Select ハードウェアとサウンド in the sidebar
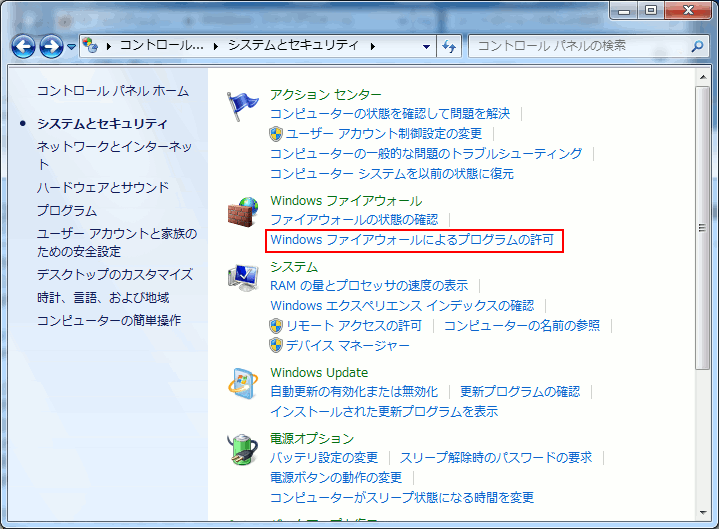Image resolution: width=719 pixels, height=529 pixels. [103, 187]
